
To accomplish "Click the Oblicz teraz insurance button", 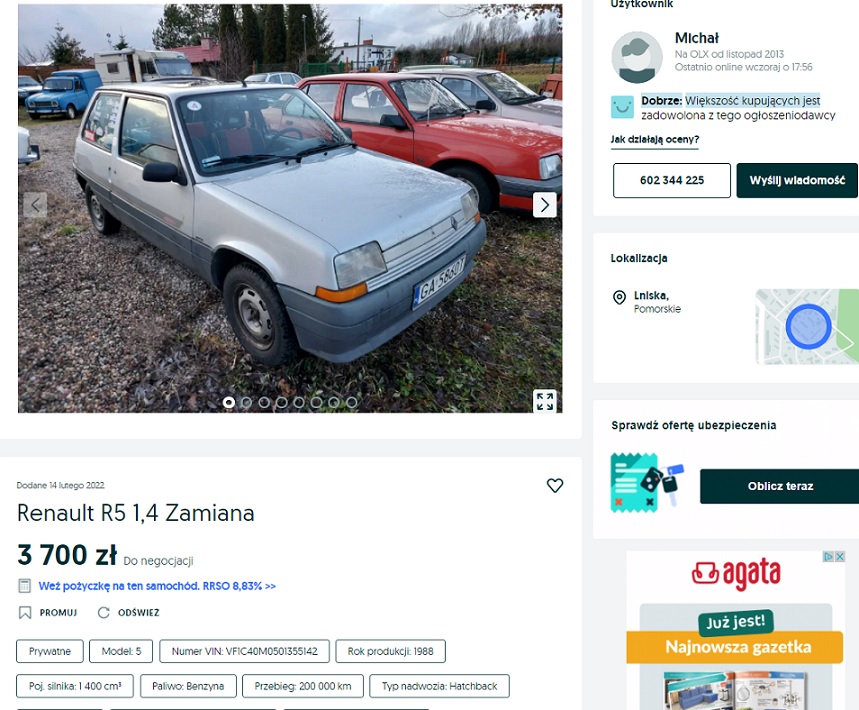I will click(780, 486).
